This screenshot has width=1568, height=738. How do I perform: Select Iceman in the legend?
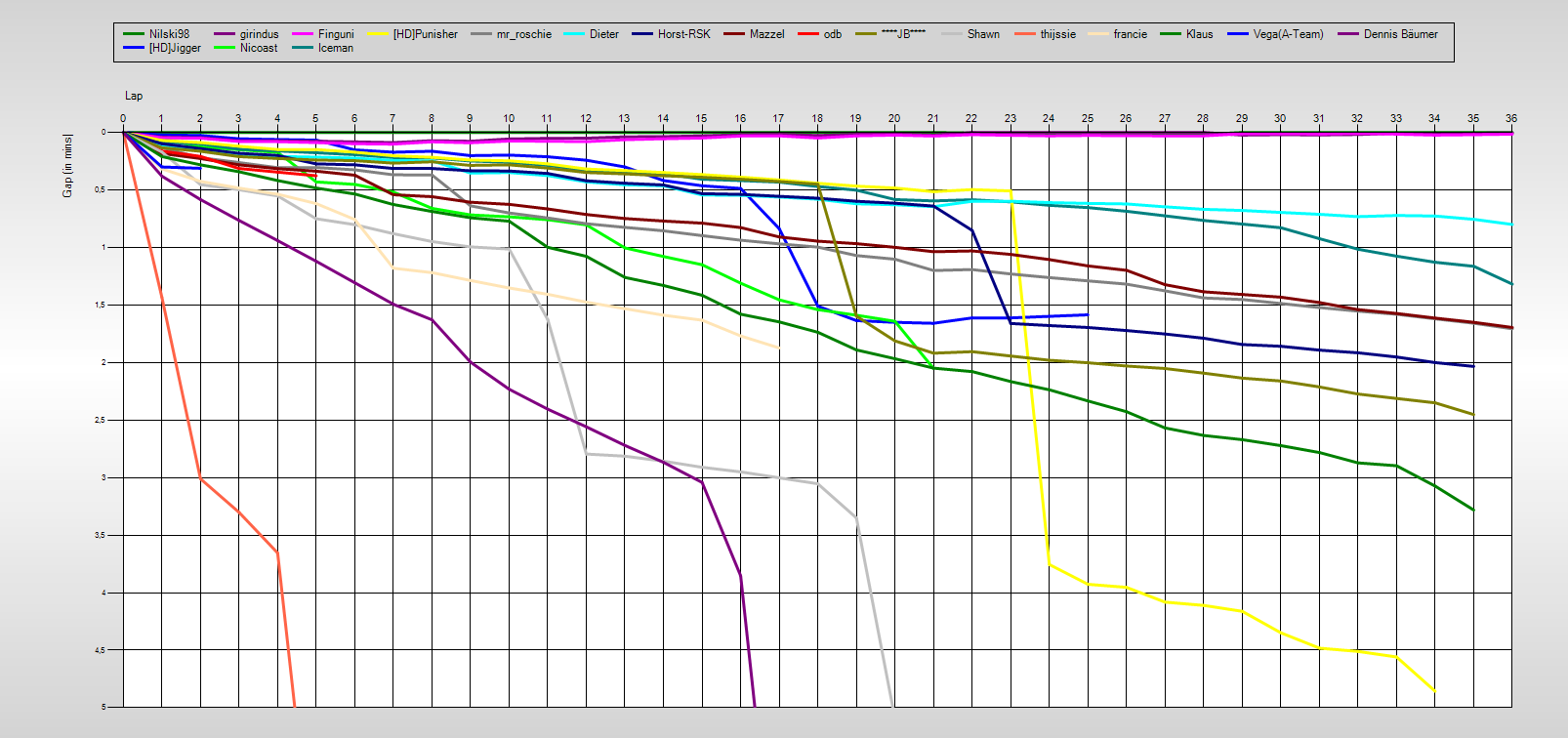click(335, 48)
